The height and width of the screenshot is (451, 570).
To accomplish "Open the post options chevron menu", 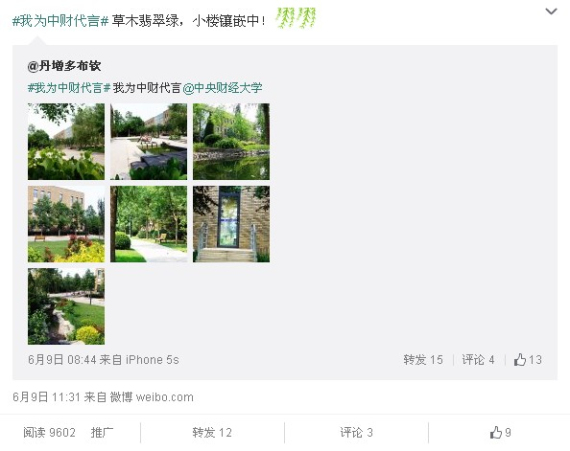I will 551,12.
